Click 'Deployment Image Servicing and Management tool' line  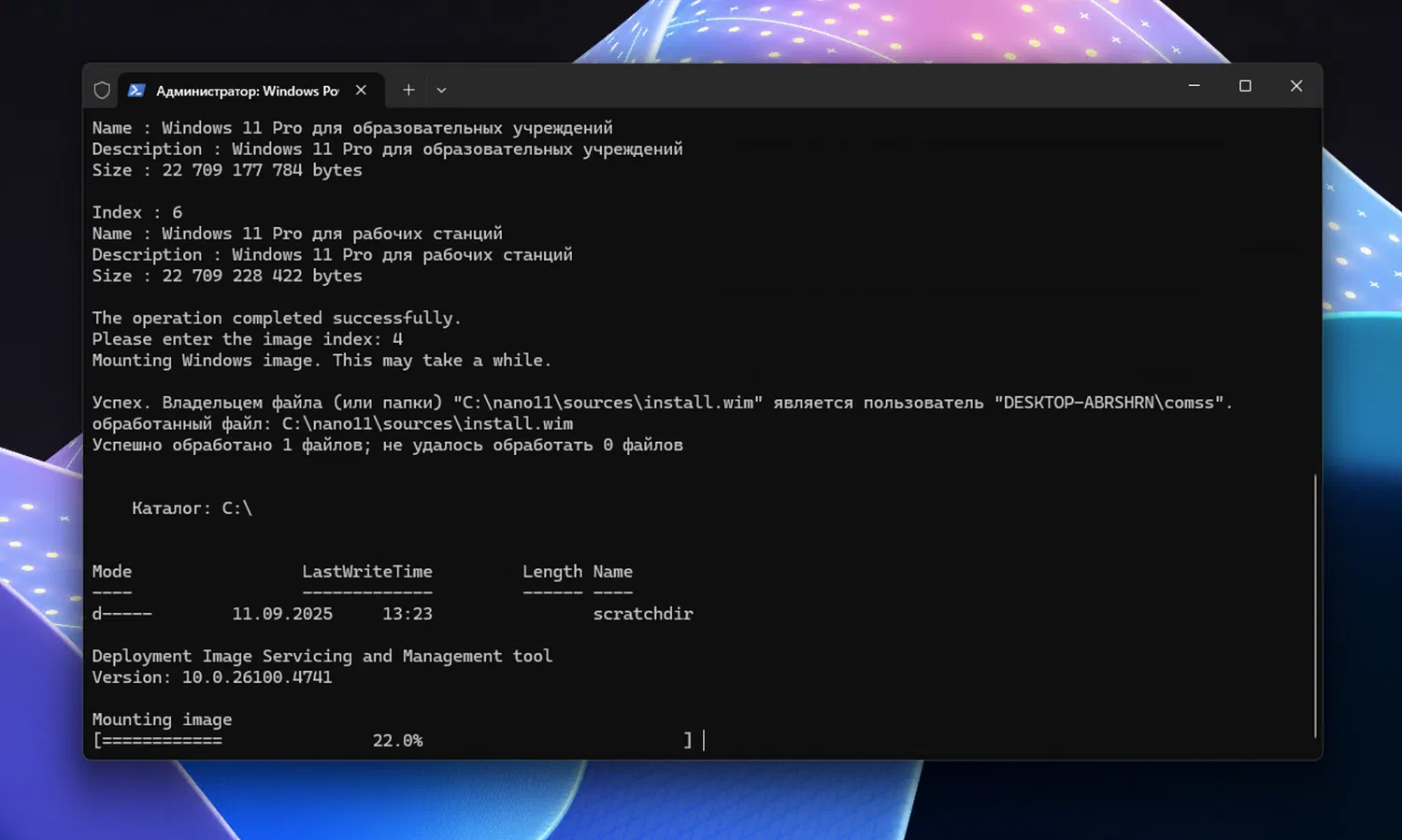322,657
